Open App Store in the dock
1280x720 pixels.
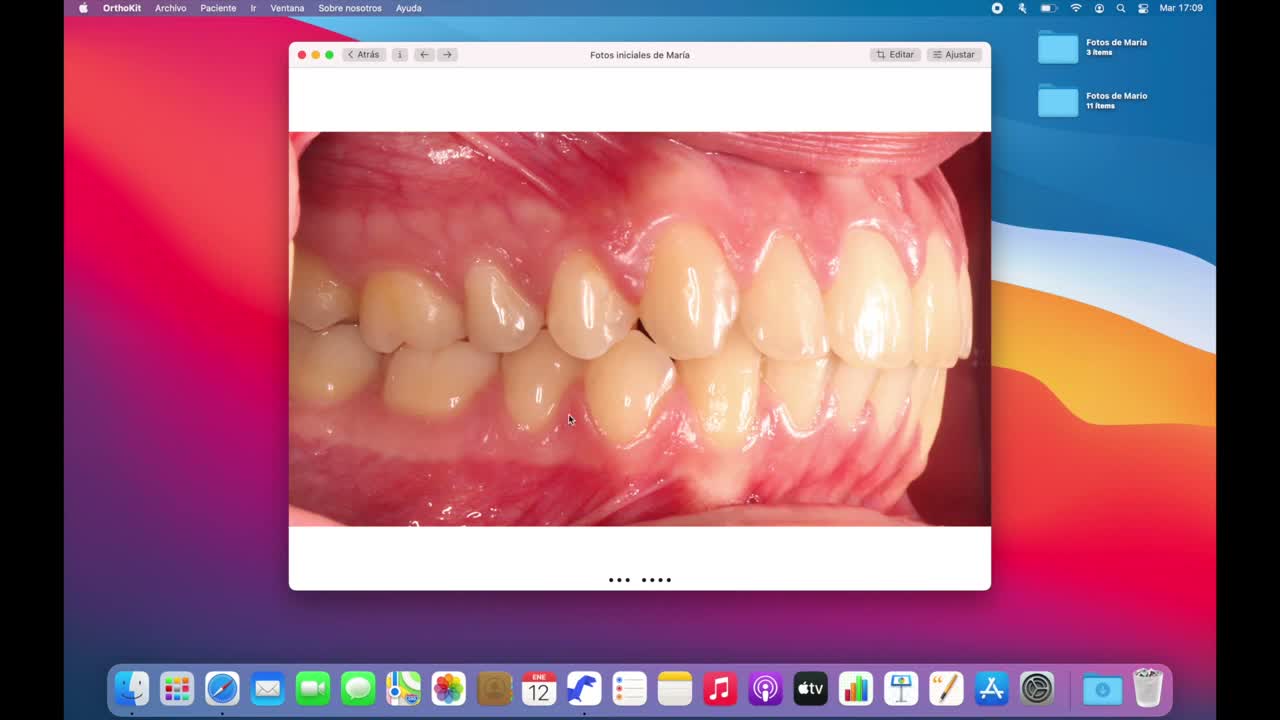click(991, 688)
